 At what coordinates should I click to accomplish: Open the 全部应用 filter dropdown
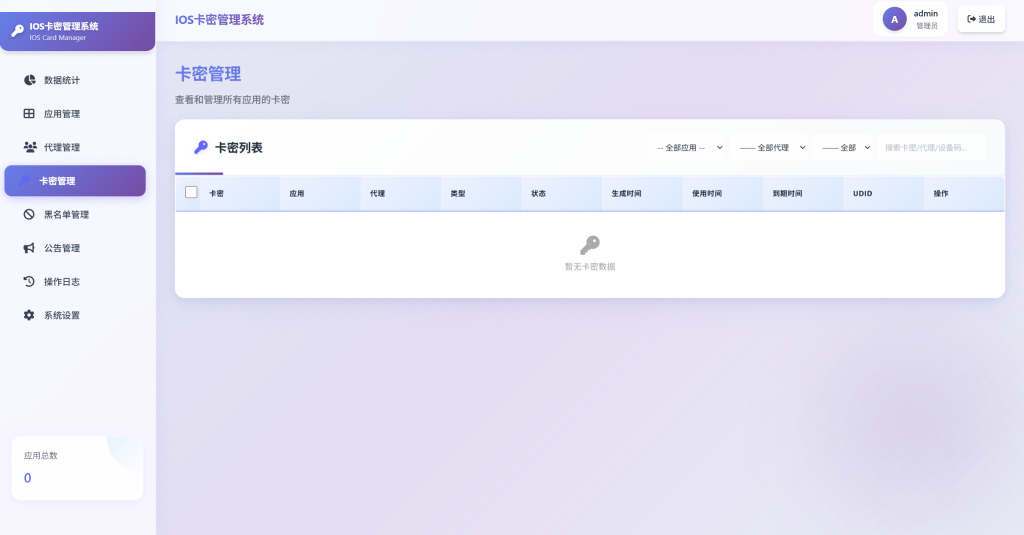(687, 148)
